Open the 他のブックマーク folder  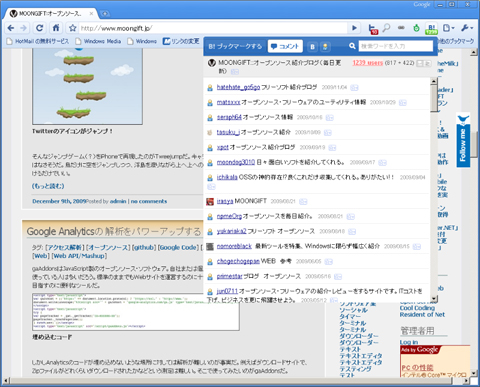[456, 41]
